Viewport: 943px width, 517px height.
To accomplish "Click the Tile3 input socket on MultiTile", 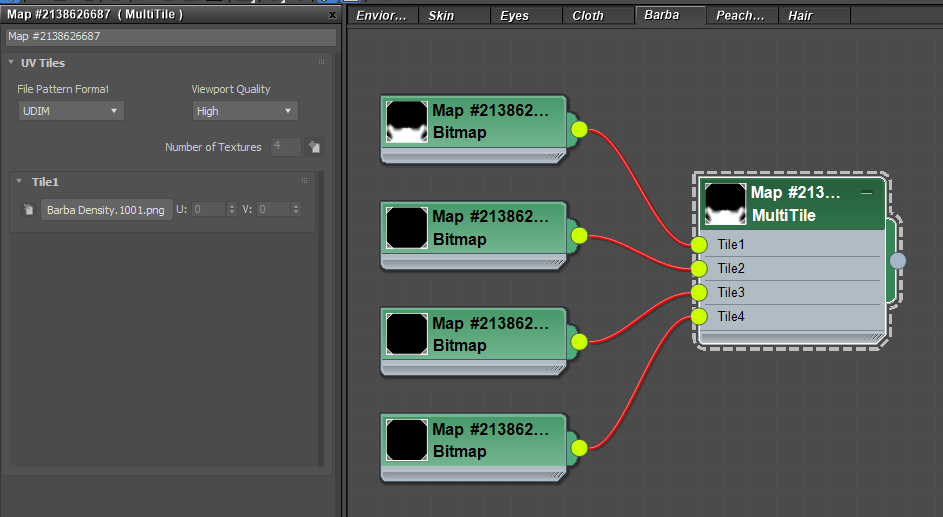I will coord(699,293).
